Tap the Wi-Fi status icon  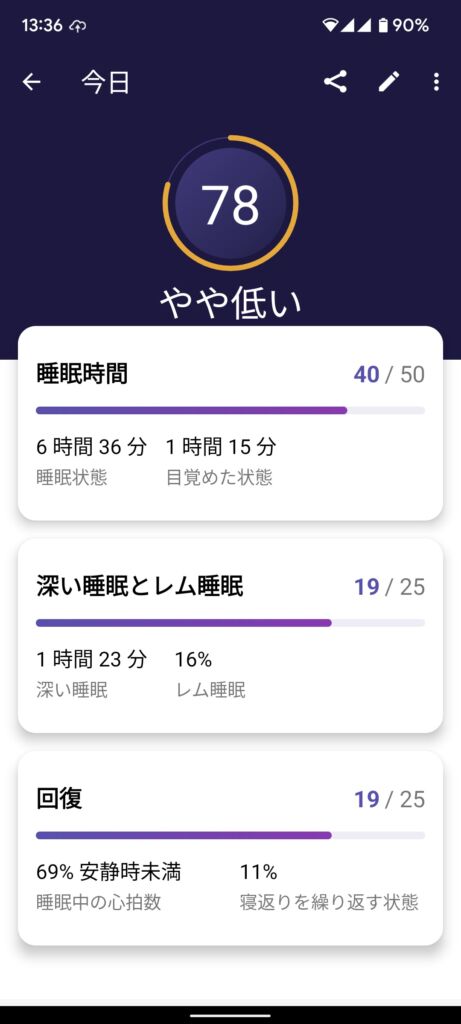click(330, 25)
